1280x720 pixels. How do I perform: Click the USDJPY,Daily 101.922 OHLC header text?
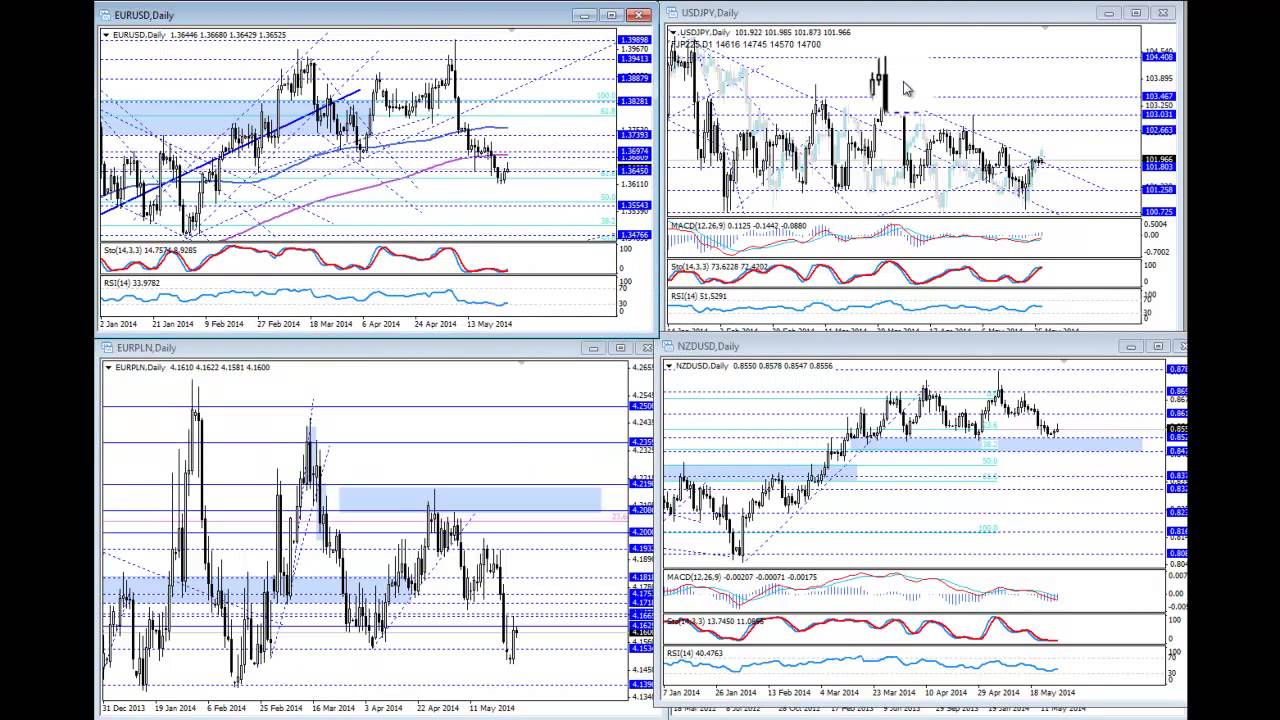pos(765,32)
